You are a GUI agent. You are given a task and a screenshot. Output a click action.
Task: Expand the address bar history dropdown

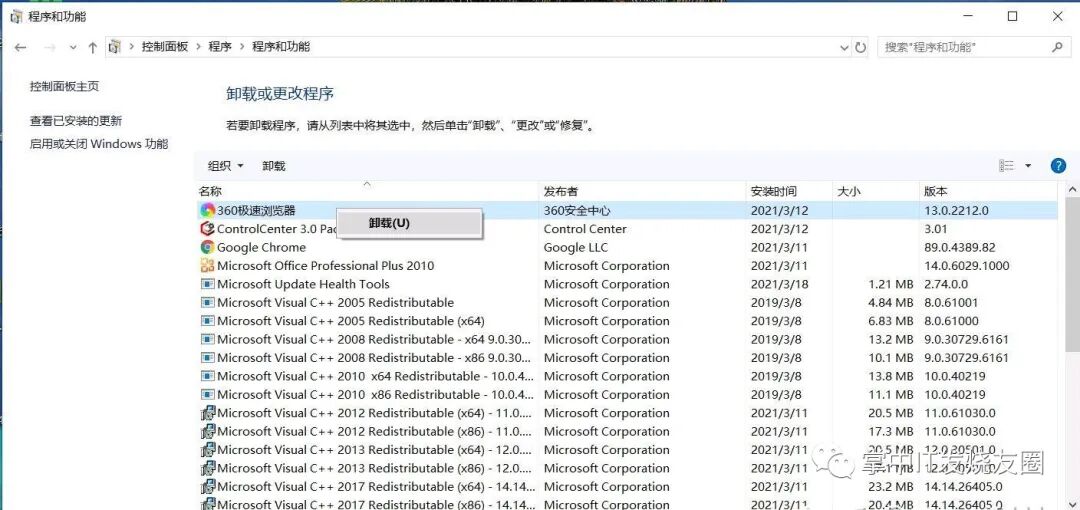tap(844, 48)
